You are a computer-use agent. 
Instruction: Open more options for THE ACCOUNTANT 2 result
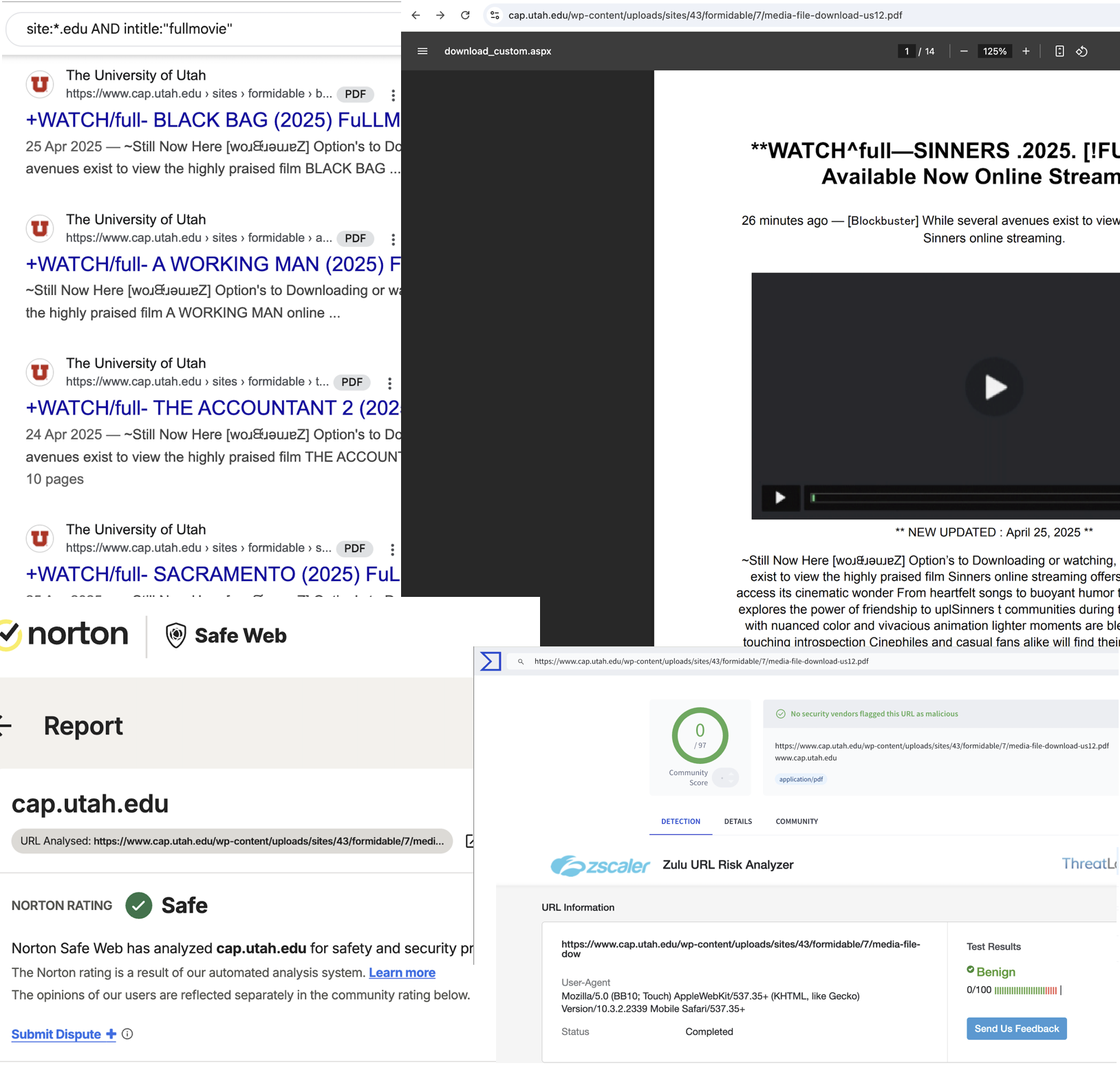(389, 383)
